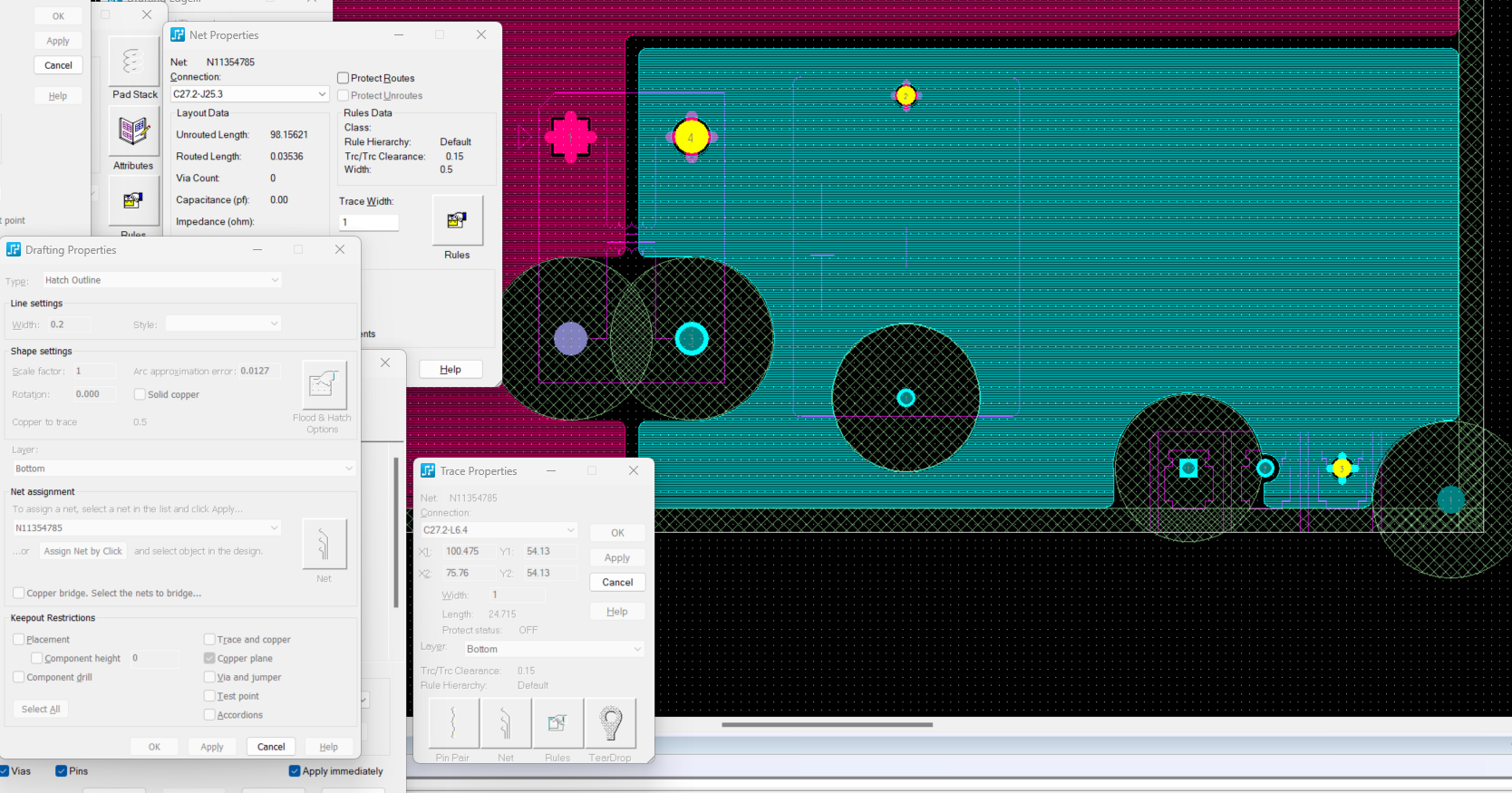Expand net assignment dropdown N11354785
The height and width of the screenshot is (793, 1512).
tap(147, 527)
